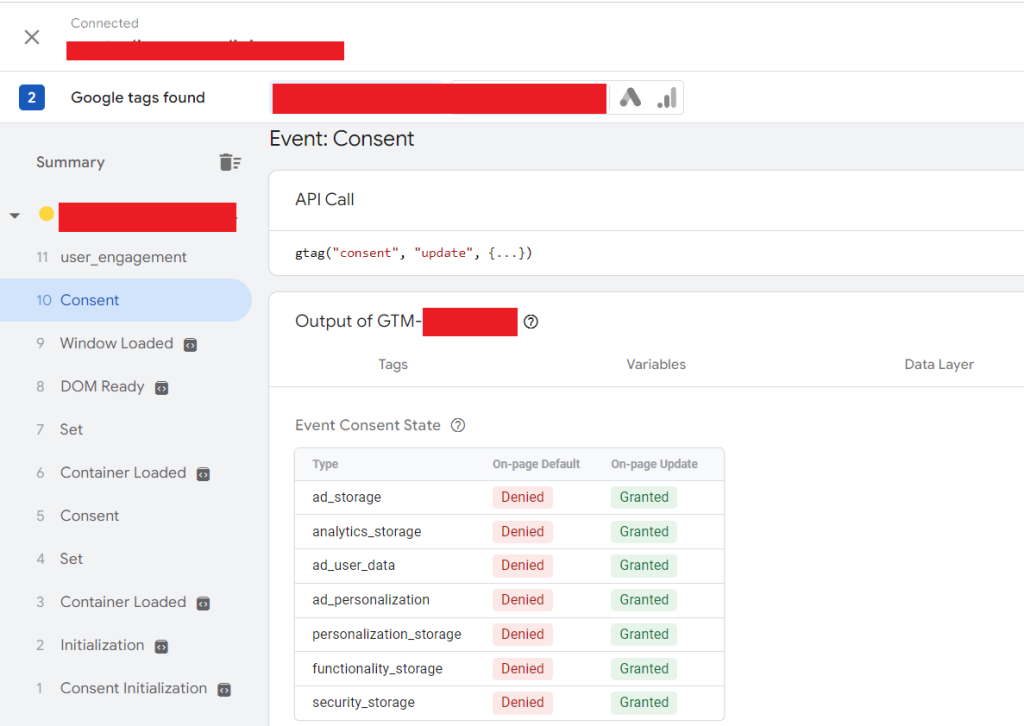The image size is (1024, 726).
Task: Open the 2 Initialization event
Action: 101,645
